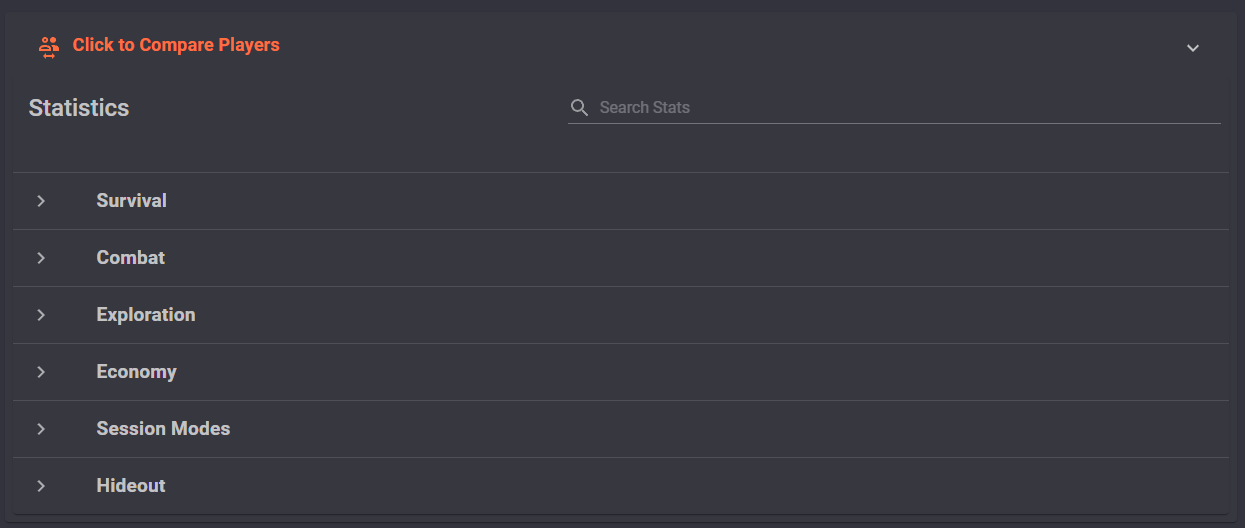Click the compare players people icon

[49, 46]
